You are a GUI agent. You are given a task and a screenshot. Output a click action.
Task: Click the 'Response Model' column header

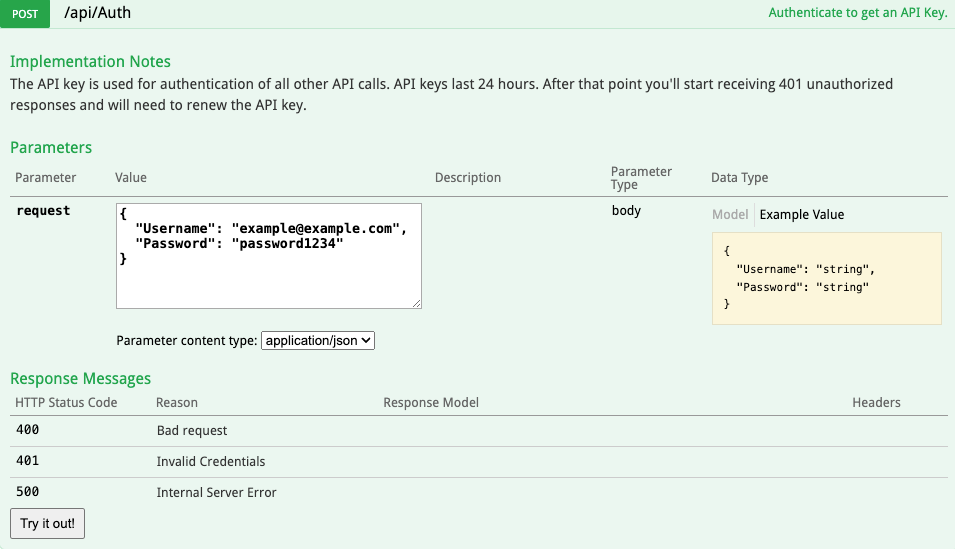point(431,403)
